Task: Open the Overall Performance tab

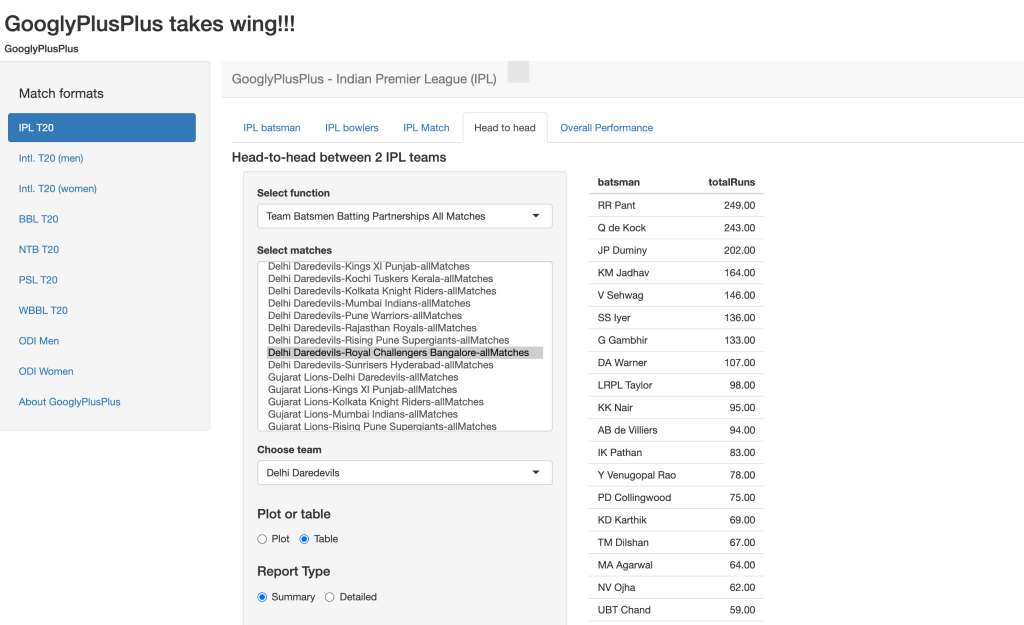Action: click(606, 128)
